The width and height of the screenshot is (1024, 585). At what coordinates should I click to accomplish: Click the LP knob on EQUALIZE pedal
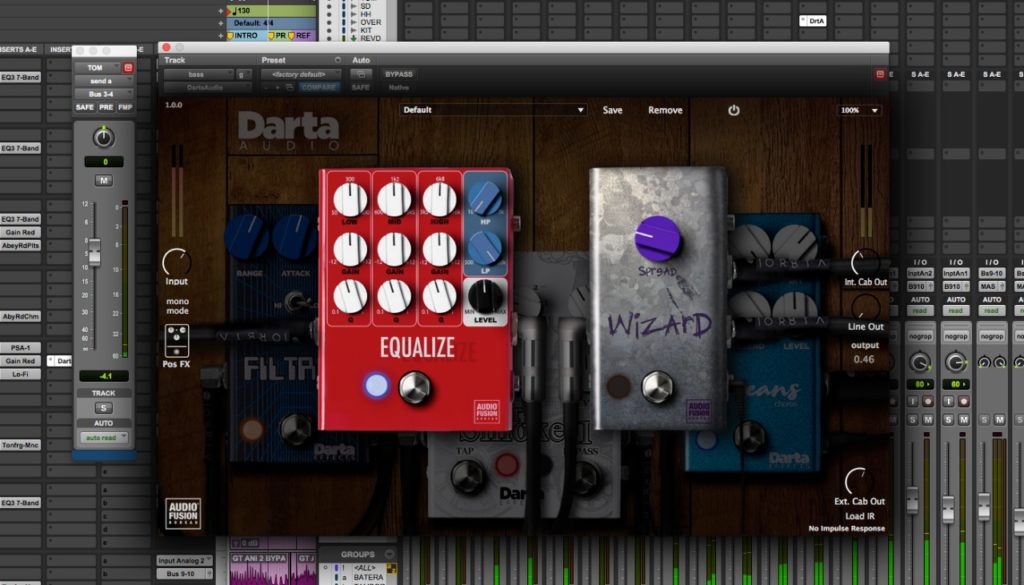tap(485, 248)
